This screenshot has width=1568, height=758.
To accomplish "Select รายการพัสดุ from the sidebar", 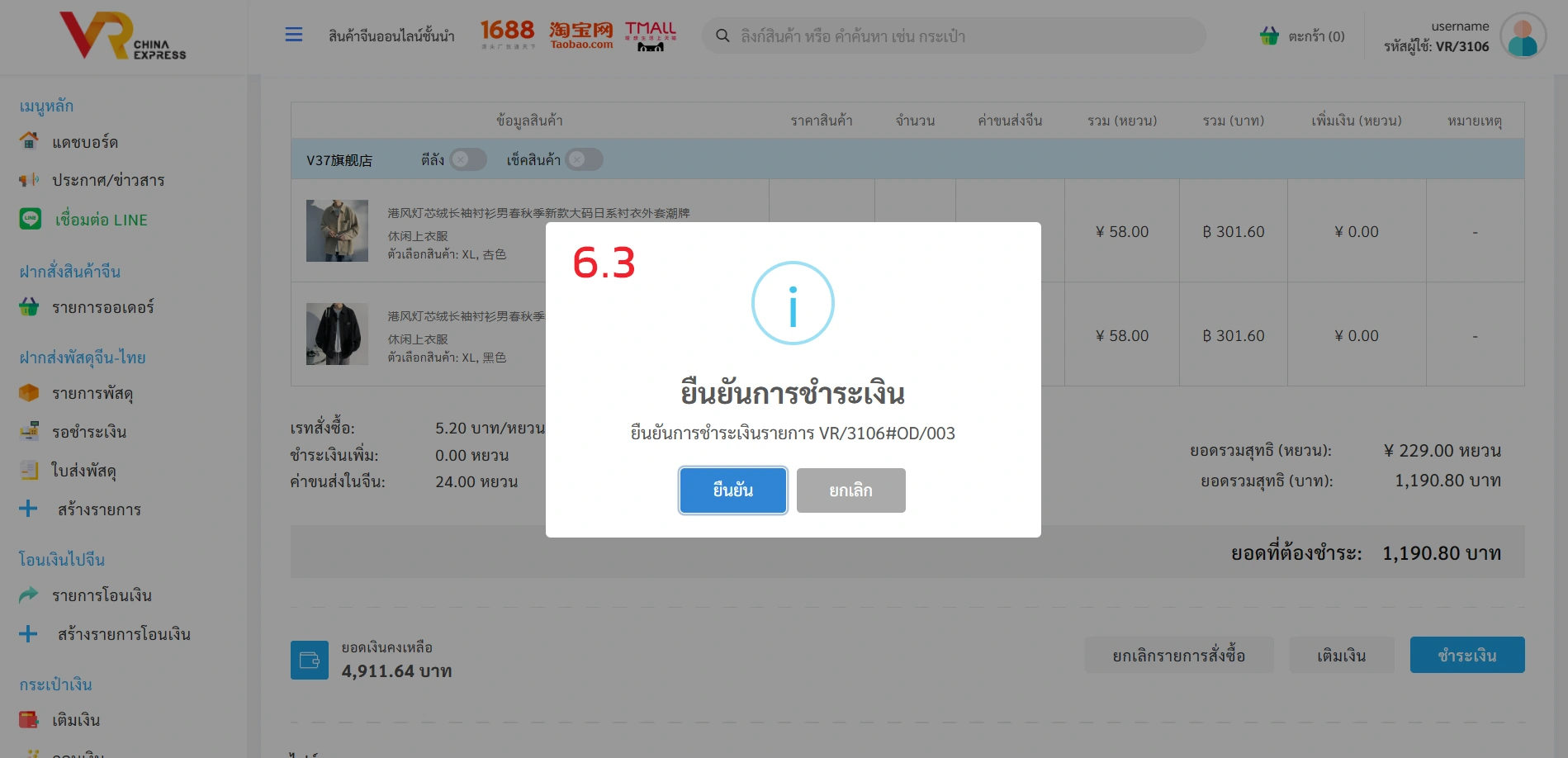I will pos(92,393).
